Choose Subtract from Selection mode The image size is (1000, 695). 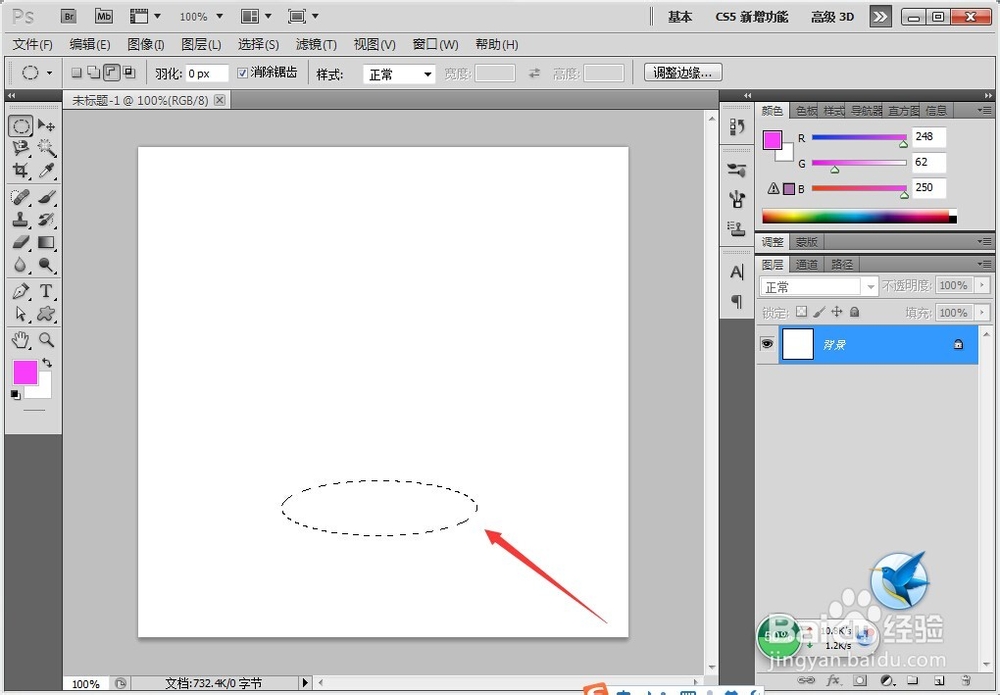pos(112,73)
